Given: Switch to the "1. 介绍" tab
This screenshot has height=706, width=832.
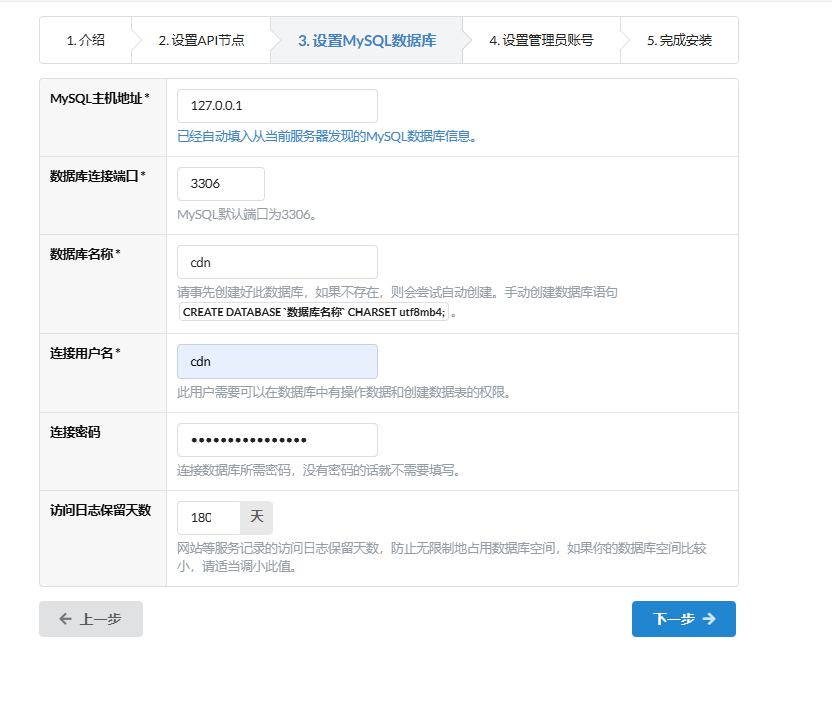Looking at the screenshot, I should coord(86,40).
